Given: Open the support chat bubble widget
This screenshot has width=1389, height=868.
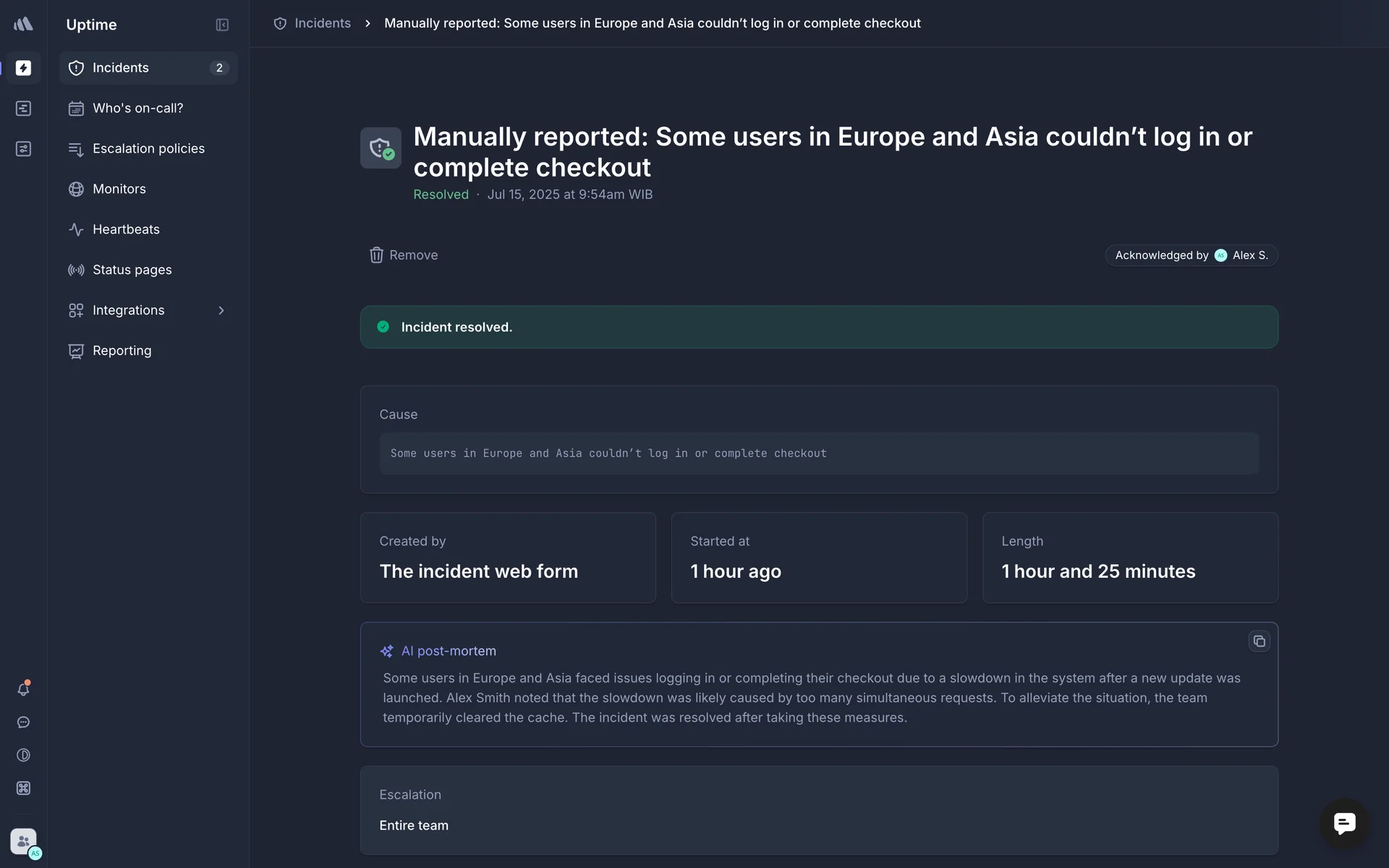Looking at the screenshot, I should (1344, 823).
